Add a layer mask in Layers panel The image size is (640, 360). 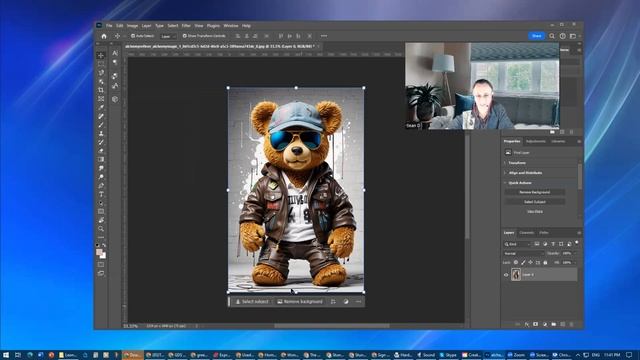click(x=536, y=324)
